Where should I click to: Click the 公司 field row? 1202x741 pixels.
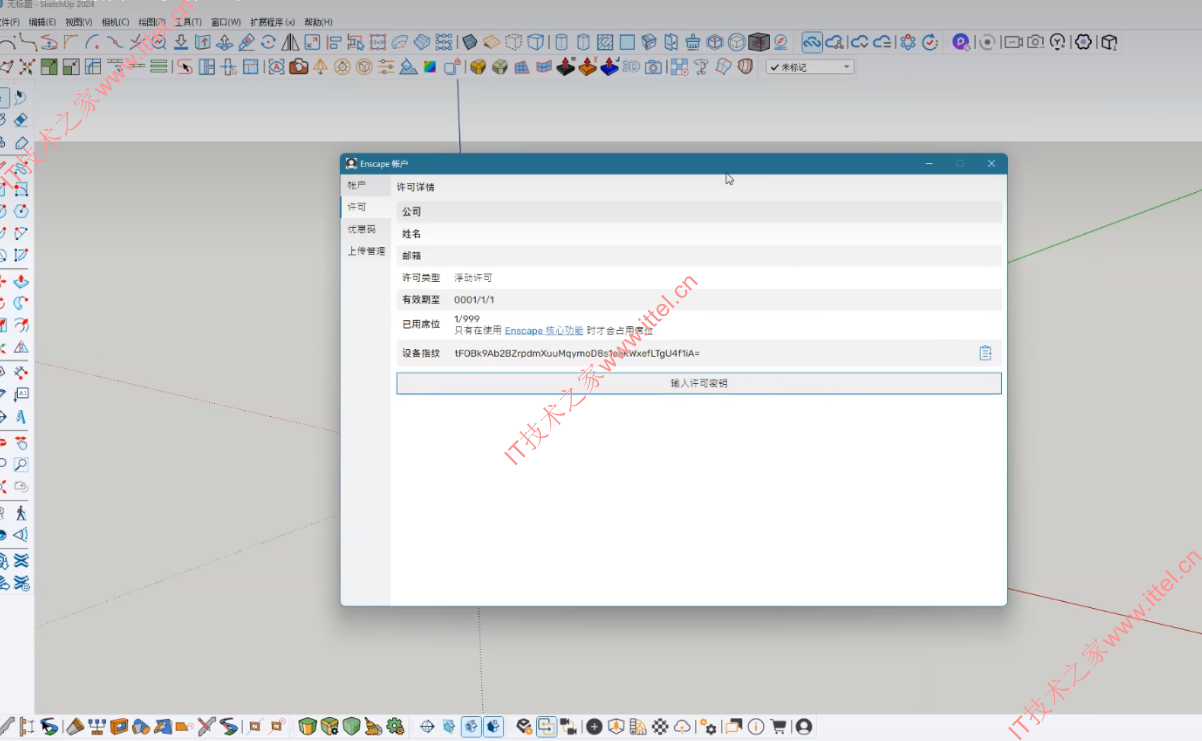[x=699, y=212]
